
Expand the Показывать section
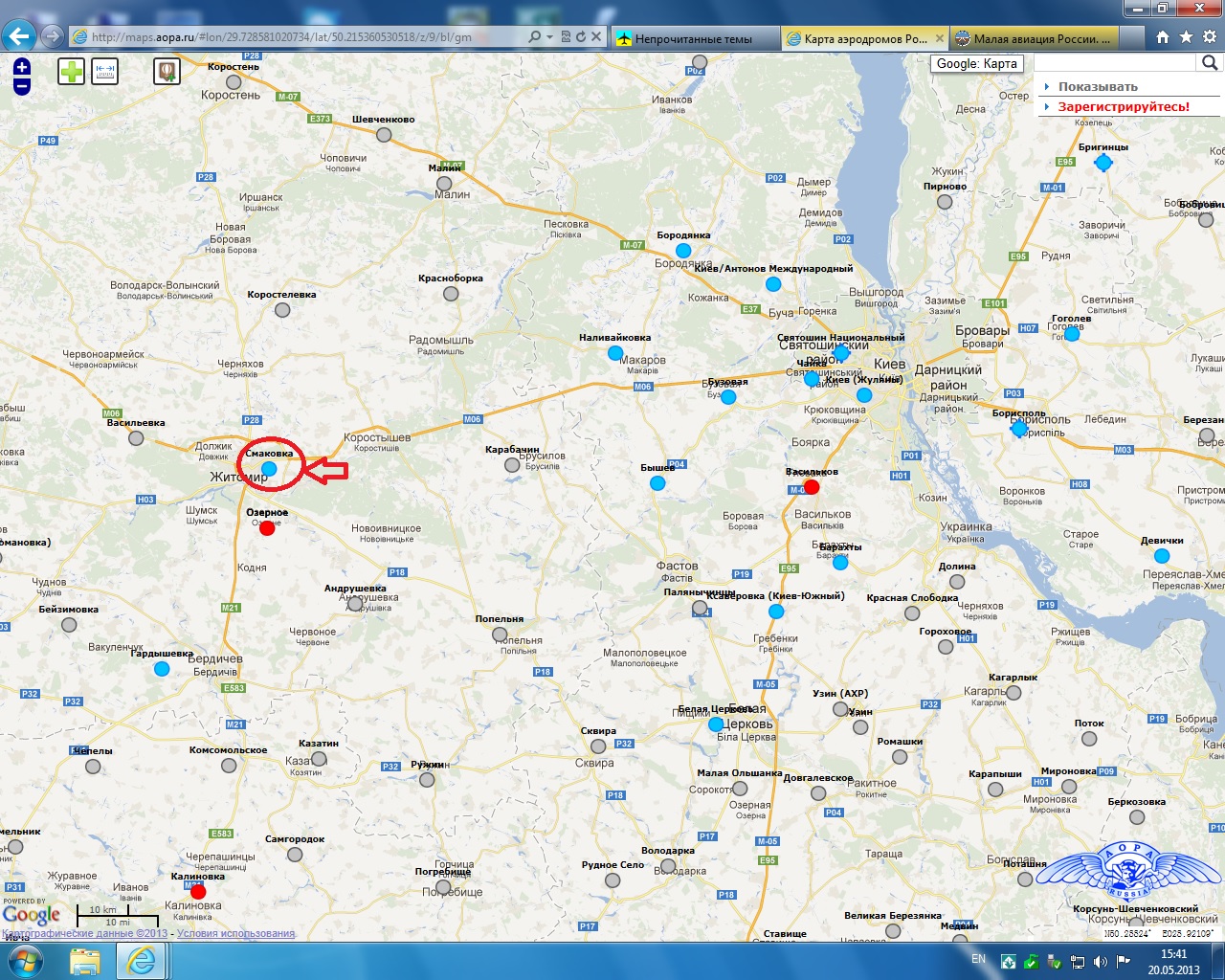click(1097, 86)
